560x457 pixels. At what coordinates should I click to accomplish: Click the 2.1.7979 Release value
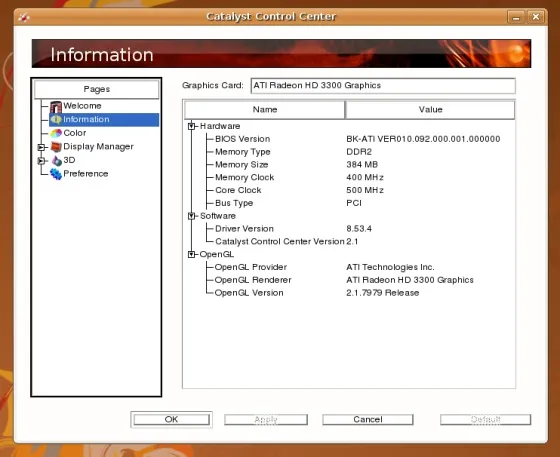[x=382, y=293]
